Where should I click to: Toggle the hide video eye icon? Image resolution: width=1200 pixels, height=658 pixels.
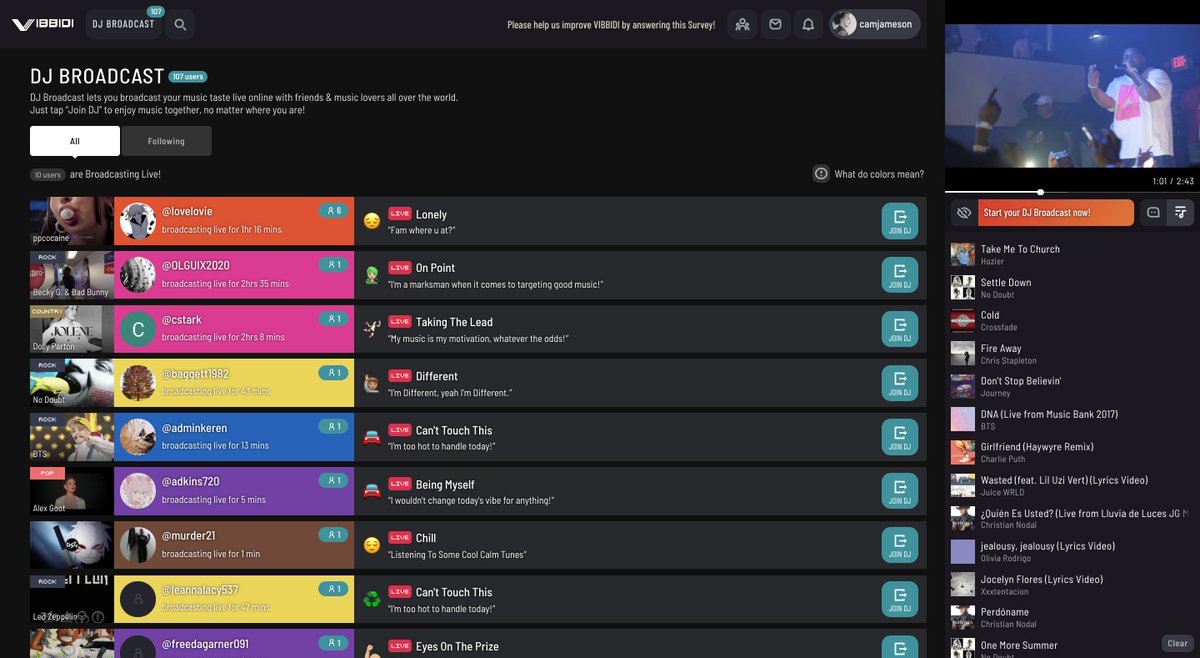[964, 213]
